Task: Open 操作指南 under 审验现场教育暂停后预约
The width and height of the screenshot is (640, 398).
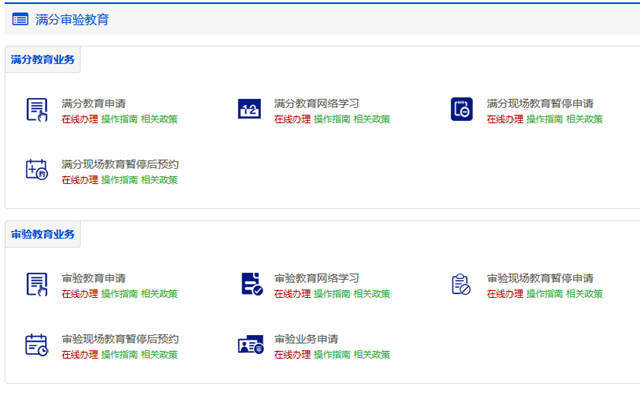Action: click(119, 355)
